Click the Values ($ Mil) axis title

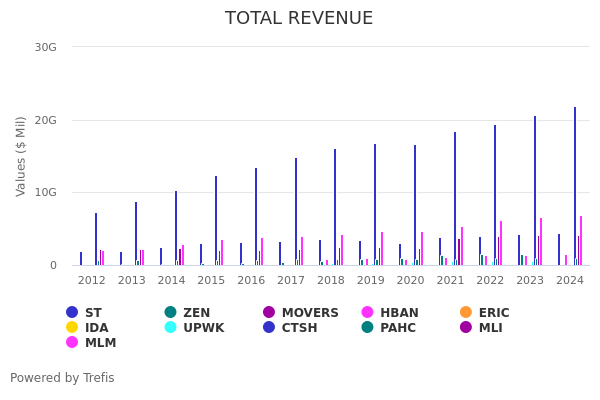click(22, 156)
